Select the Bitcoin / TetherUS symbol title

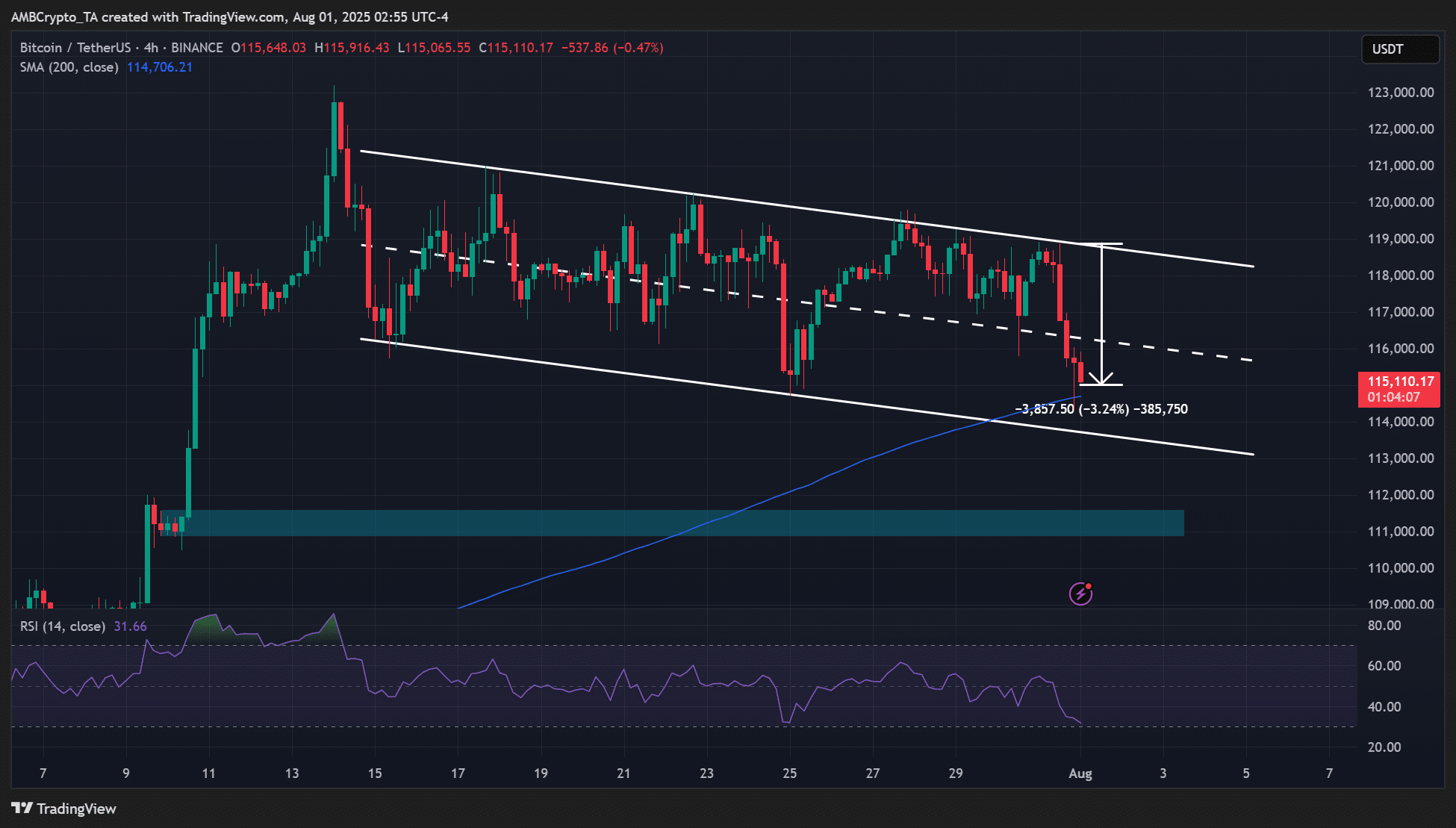pyautogui.click(x=75, y=48)
